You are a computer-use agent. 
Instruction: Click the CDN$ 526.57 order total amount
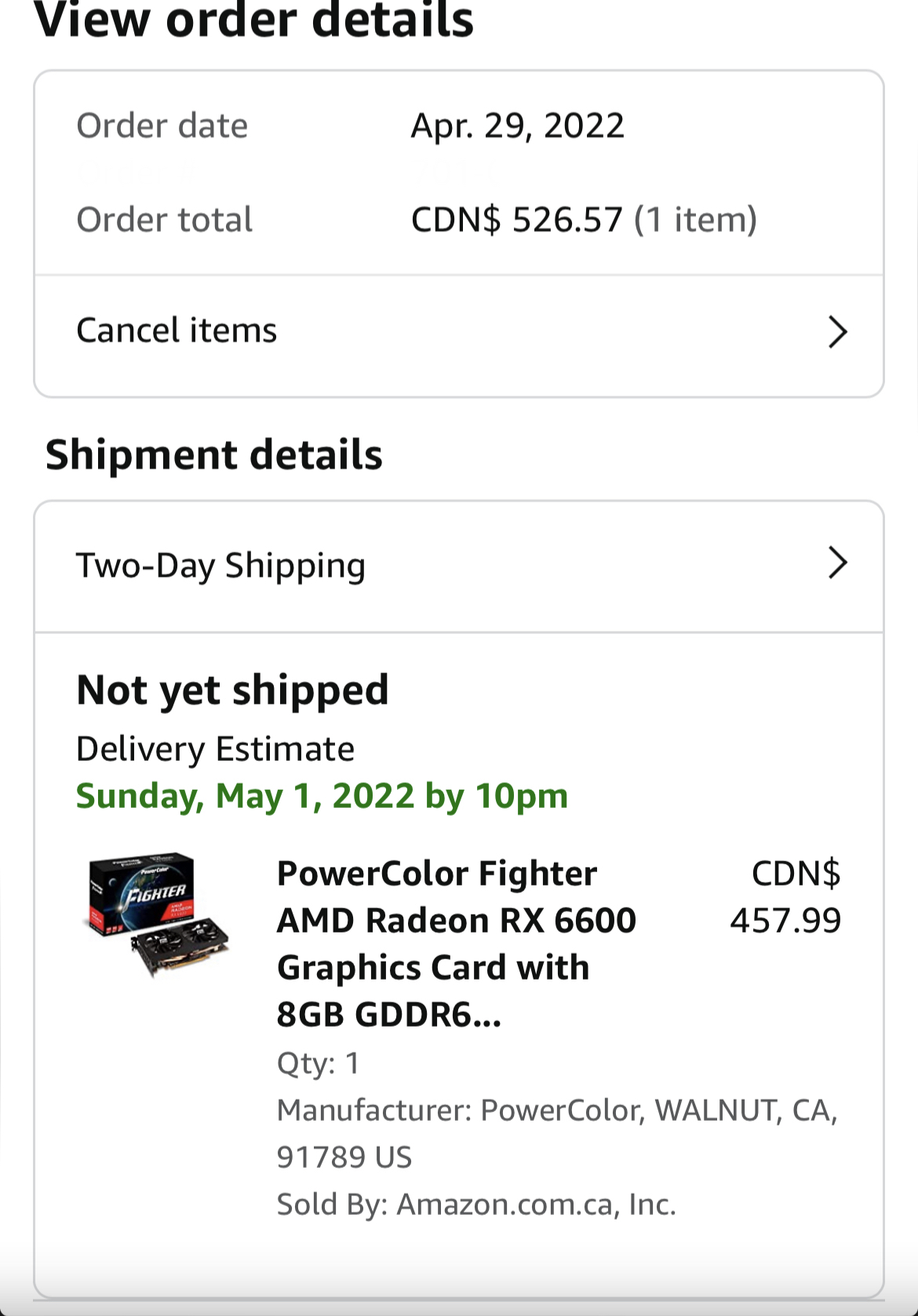pyautogui.click(x=516, y=220)
